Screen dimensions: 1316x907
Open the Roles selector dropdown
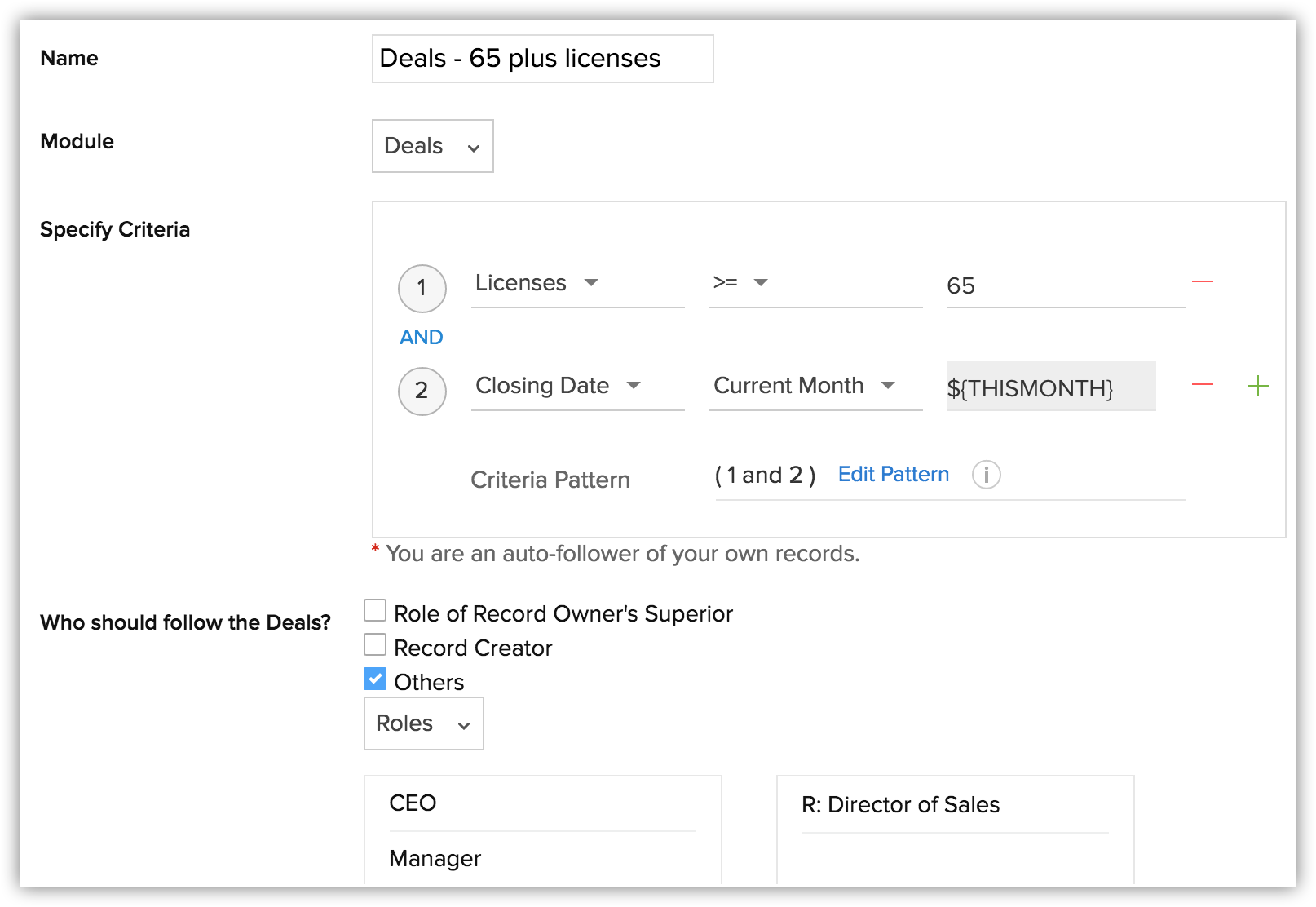[423, 723]
